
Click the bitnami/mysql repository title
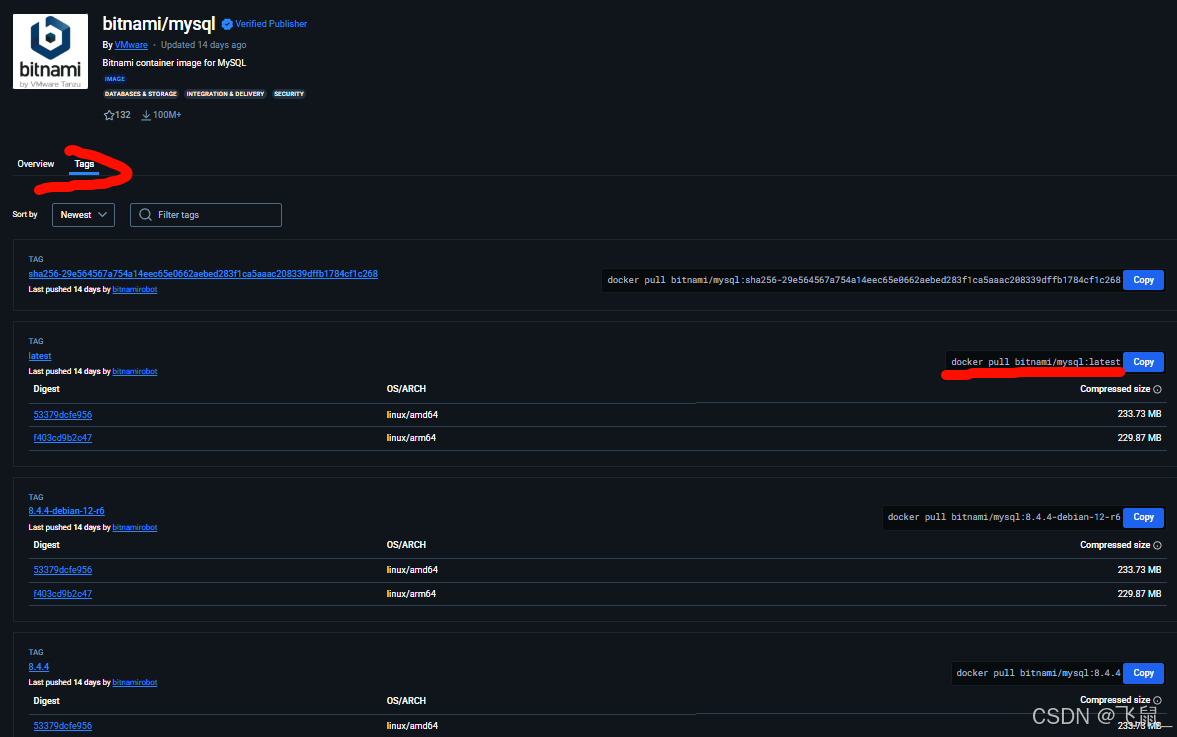click(158, 24)
